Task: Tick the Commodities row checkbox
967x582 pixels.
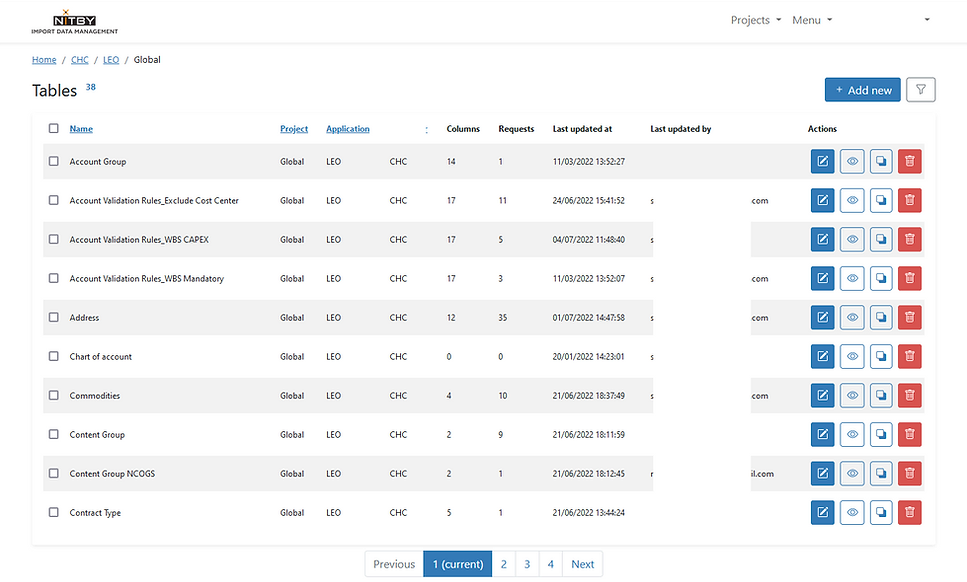Action: (x=54, y=395)
